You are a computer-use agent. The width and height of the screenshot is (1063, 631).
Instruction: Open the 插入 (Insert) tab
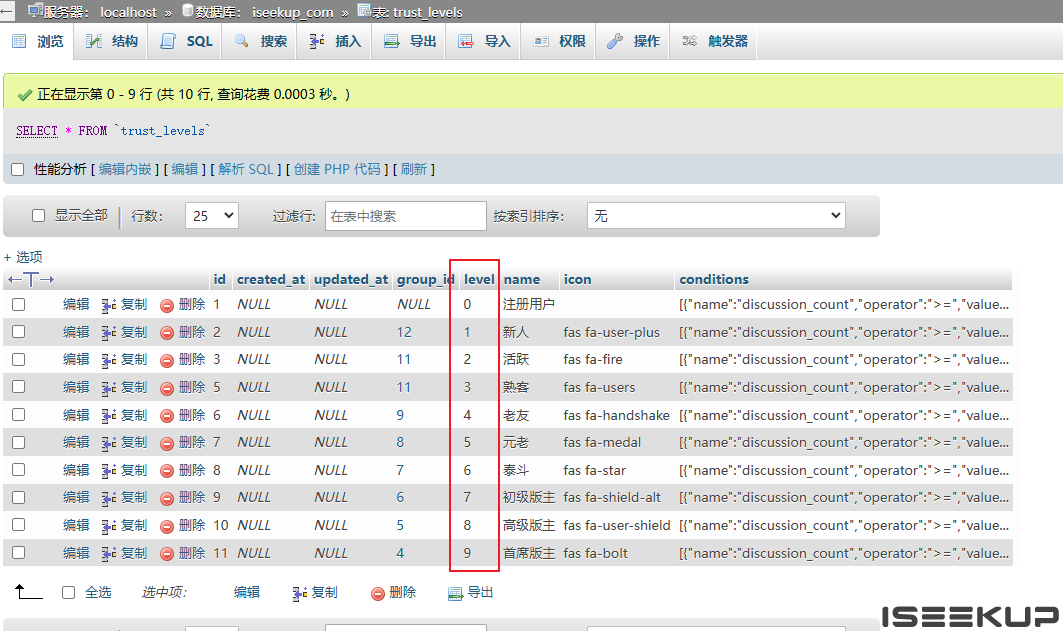336,41
